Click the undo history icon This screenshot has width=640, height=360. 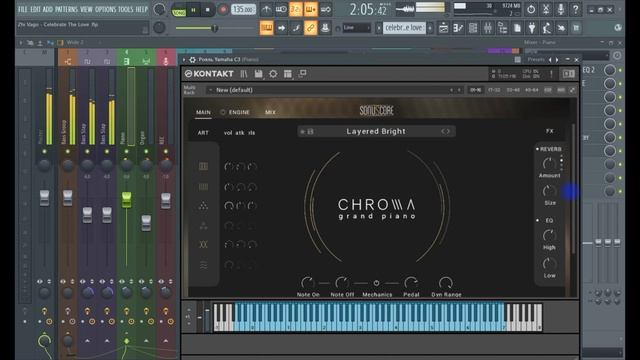click(531, 9)
